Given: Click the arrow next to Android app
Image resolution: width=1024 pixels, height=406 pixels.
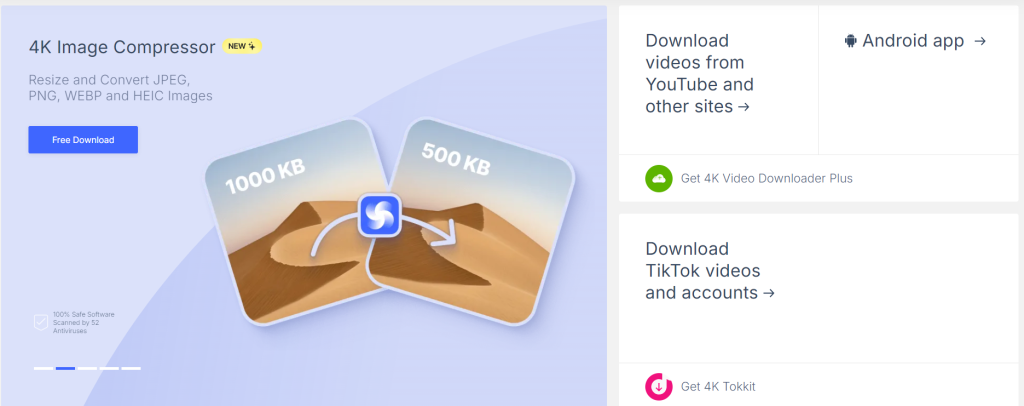Looking at the screenshot, I should (x=979, y=41).
